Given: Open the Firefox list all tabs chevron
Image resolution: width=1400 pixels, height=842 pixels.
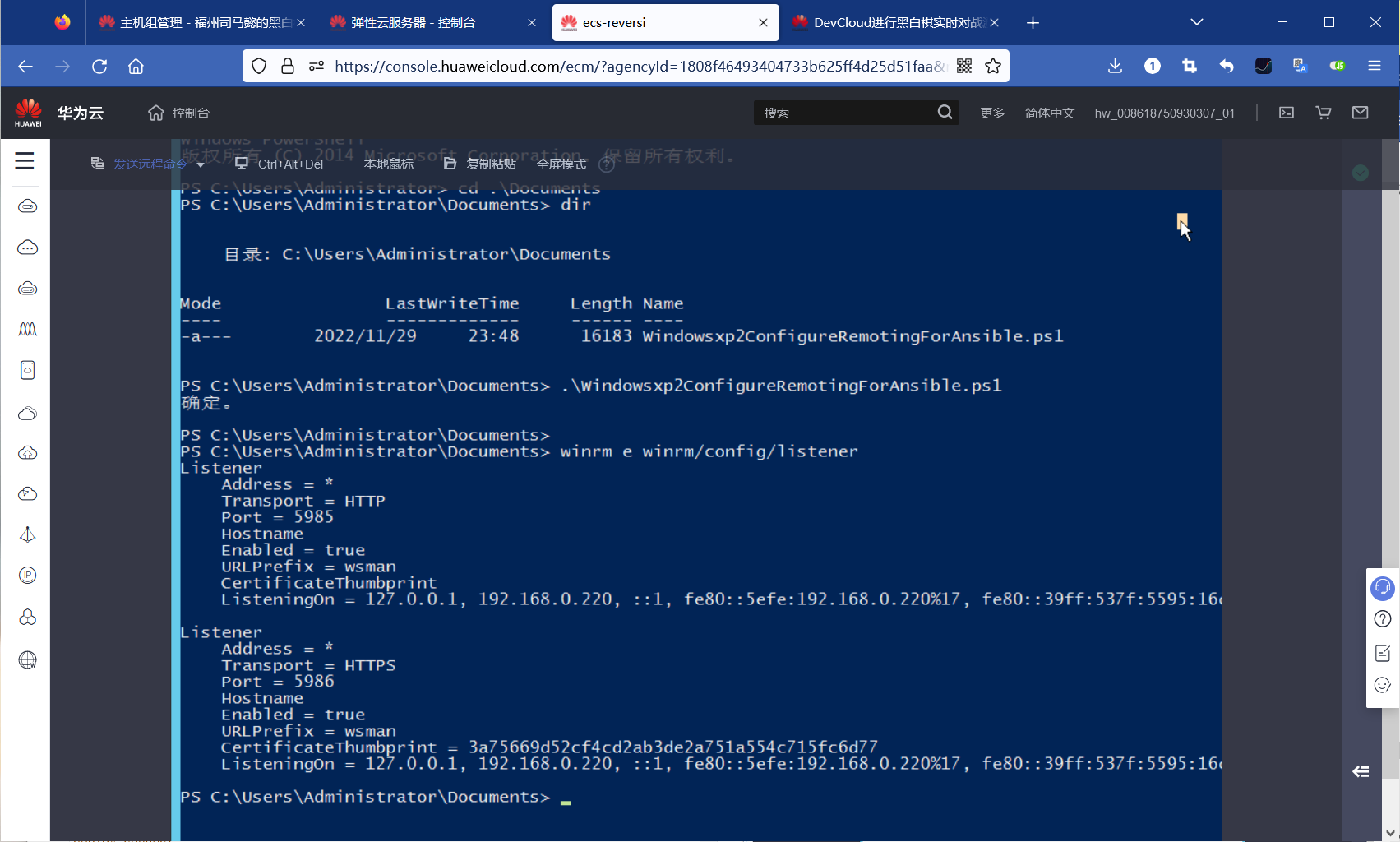Looking at the screenshot, I should click(x=1197, y=22).
